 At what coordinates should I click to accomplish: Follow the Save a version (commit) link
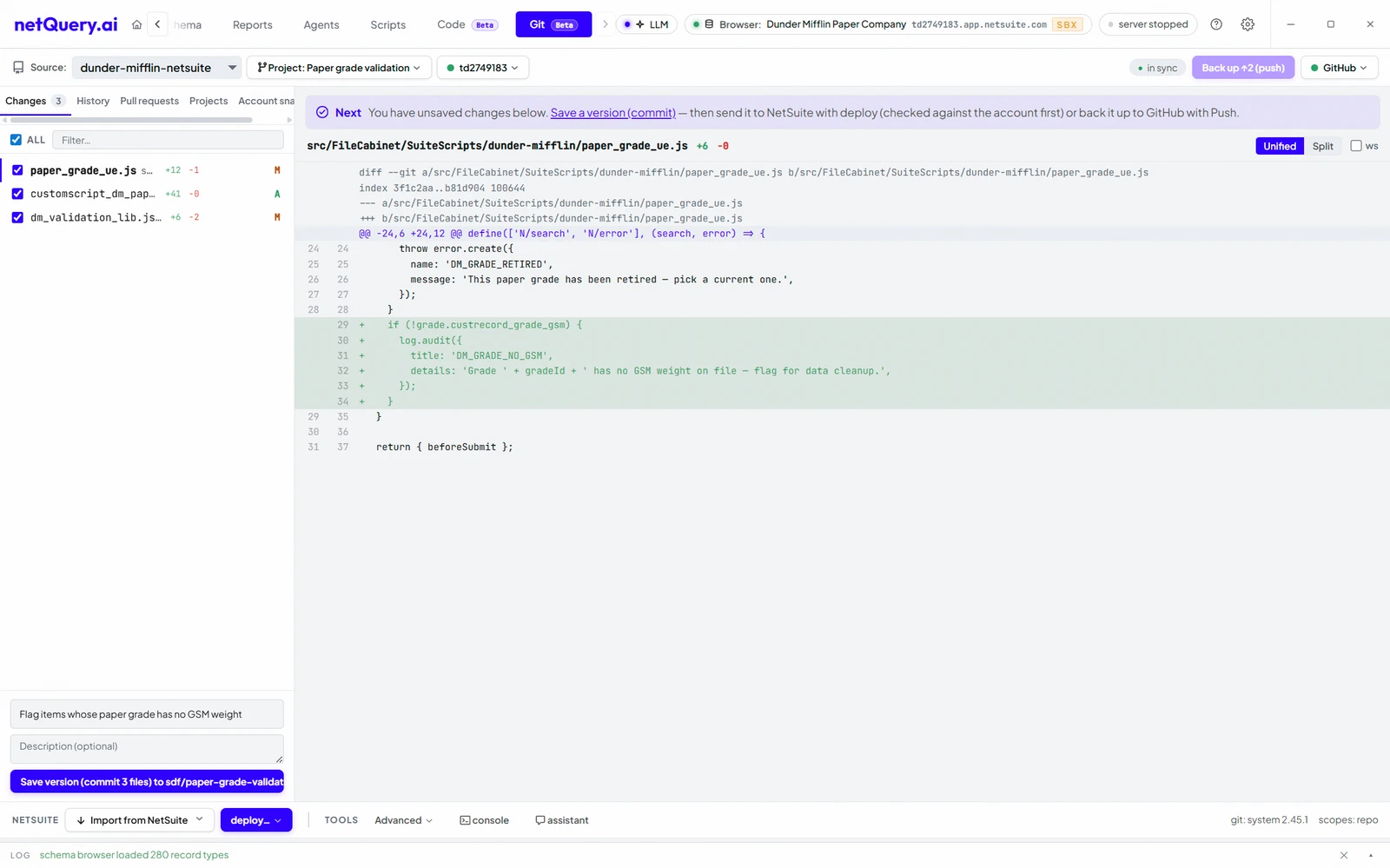[x=612, y=113]
